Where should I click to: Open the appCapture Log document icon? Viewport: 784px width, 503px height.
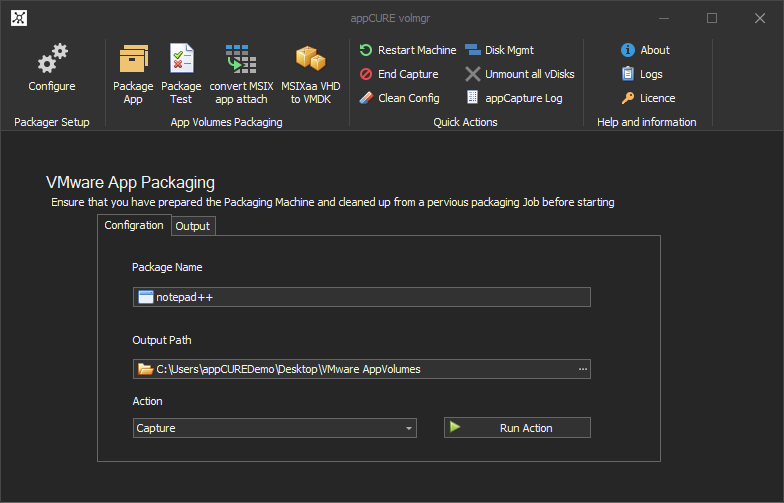coord(472,97)
